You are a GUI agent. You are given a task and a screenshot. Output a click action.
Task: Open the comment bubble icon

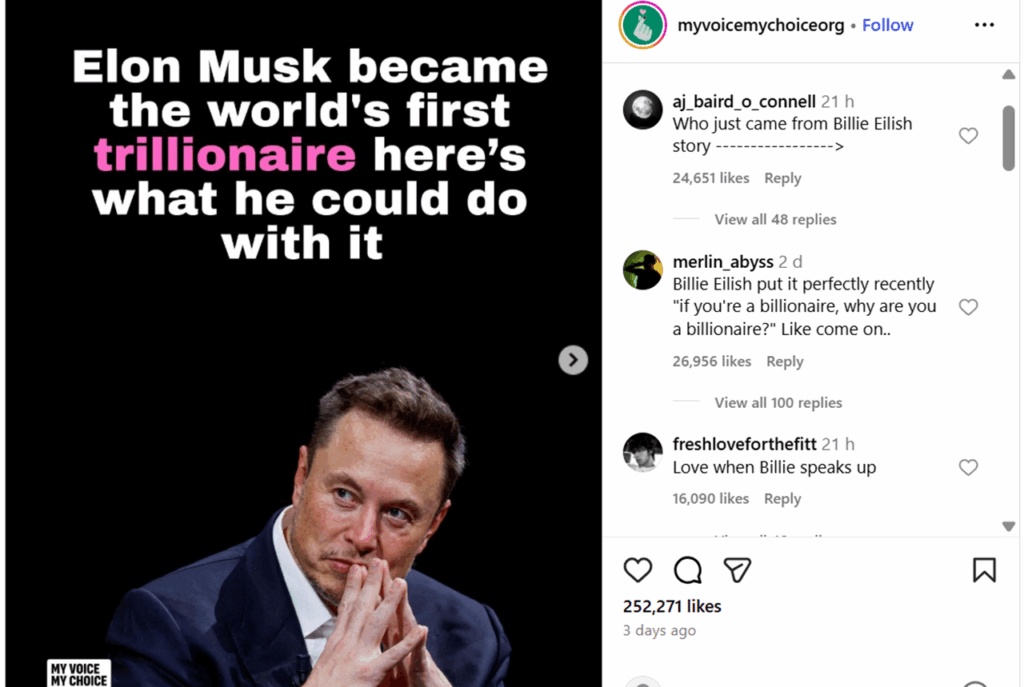click(687, 570)
